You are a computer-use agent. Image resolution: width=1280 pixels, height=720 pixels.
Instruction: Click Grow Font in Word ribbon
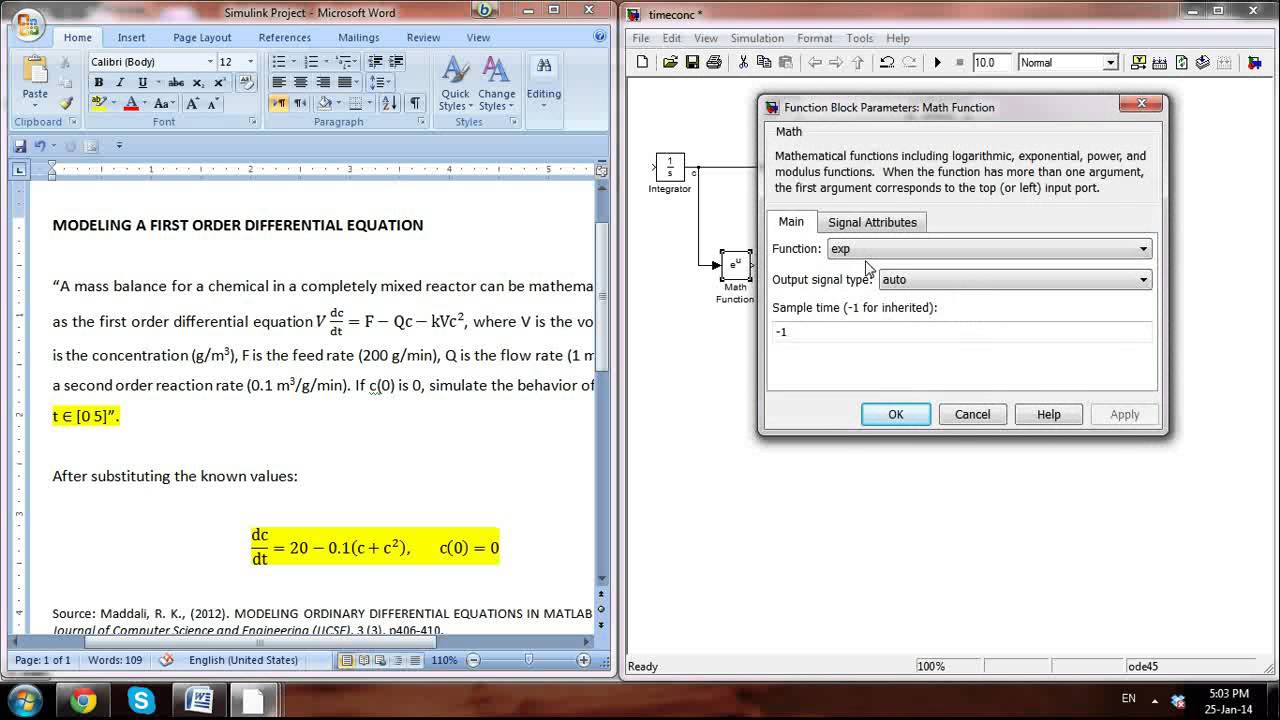pos(193,104)
